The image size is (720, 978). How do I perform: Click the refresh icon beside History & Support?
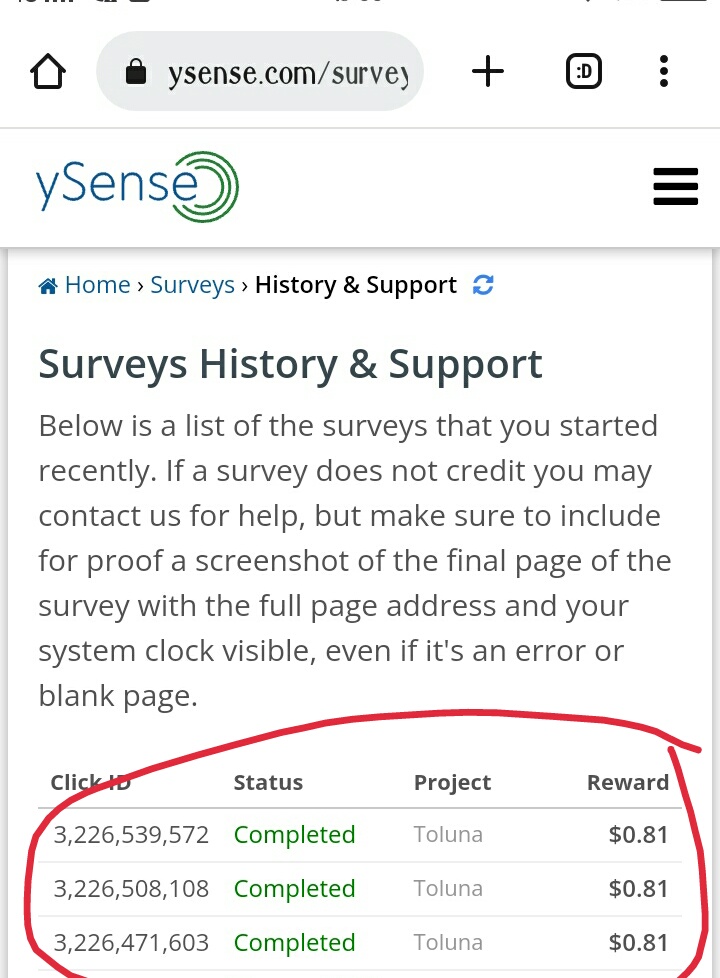[483, 285]
